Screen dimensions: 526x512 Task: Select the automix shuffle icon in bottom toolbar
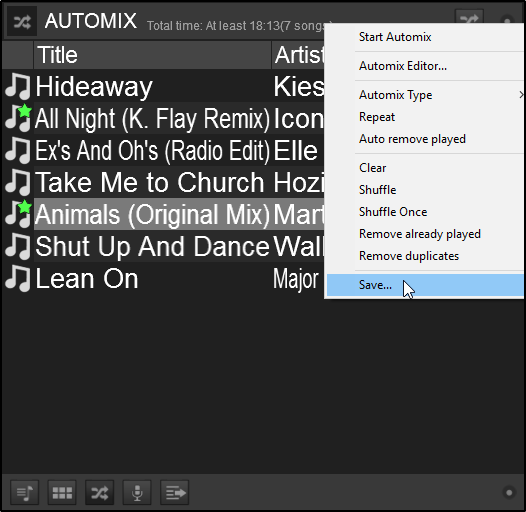(x=100, y=493)
